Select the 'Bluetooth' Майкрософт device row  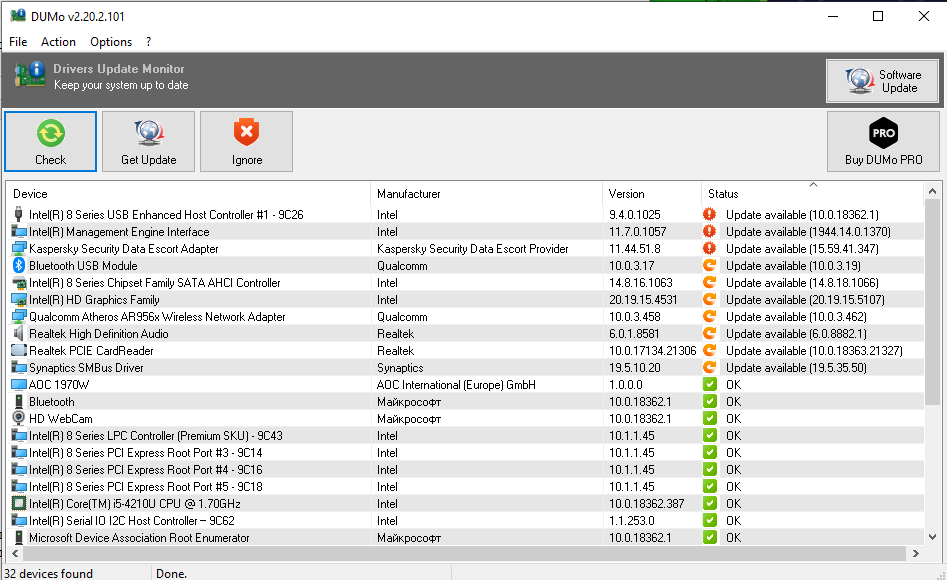[465, 402]
